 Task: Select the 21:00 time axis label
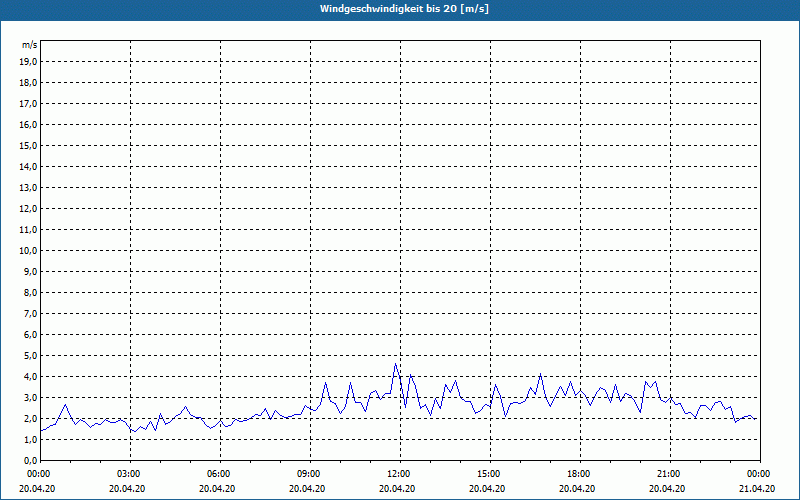(668, 474)
